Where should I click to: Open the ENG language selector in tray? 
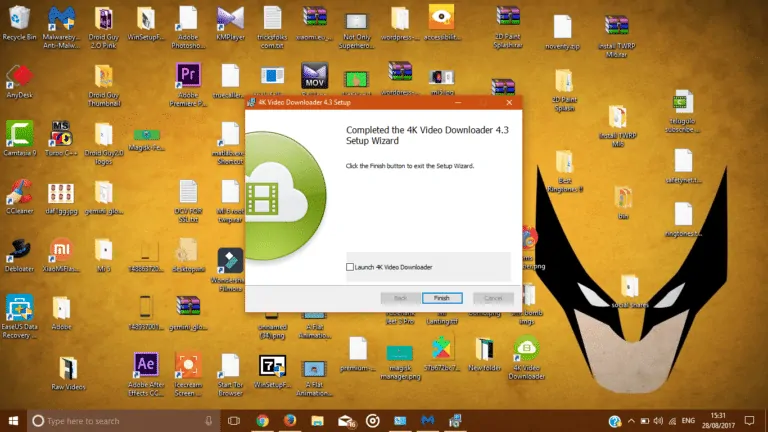pos(688,421)
